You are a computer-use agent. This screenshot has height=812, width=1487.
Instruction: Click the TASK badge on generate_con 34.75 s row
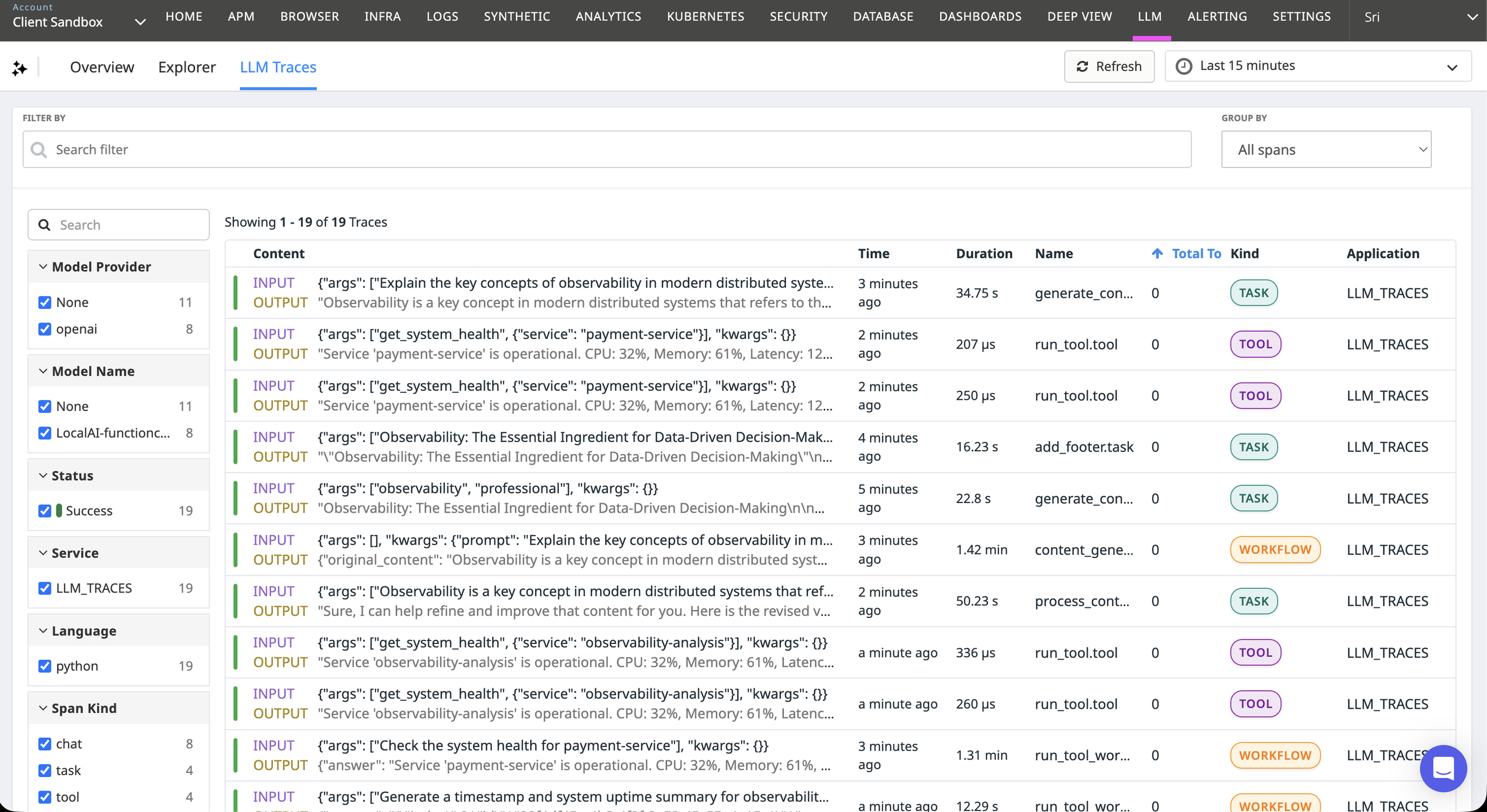point(1254,293)
